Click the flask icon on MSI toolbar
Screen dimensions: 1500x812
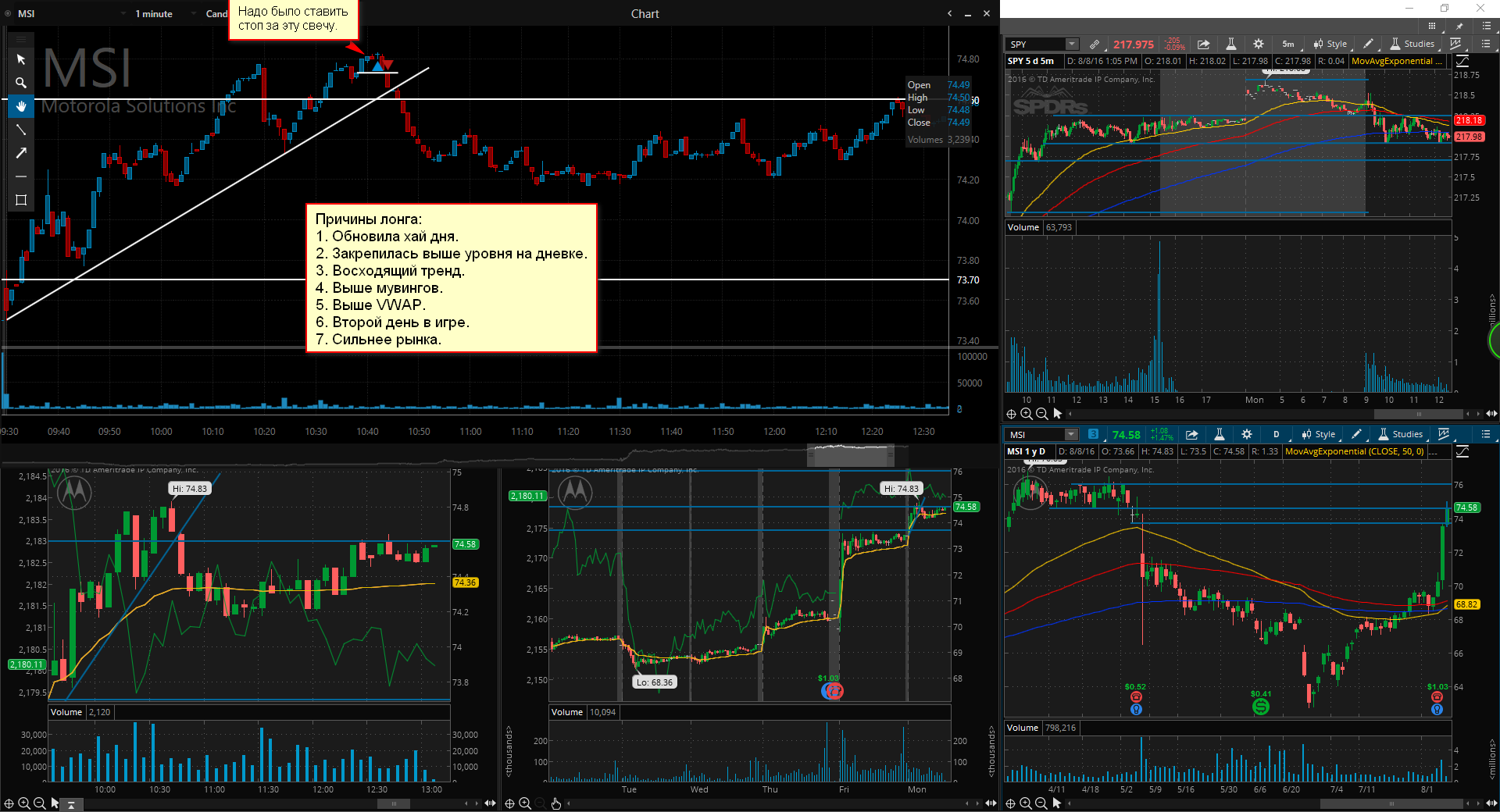(1219, 434)
